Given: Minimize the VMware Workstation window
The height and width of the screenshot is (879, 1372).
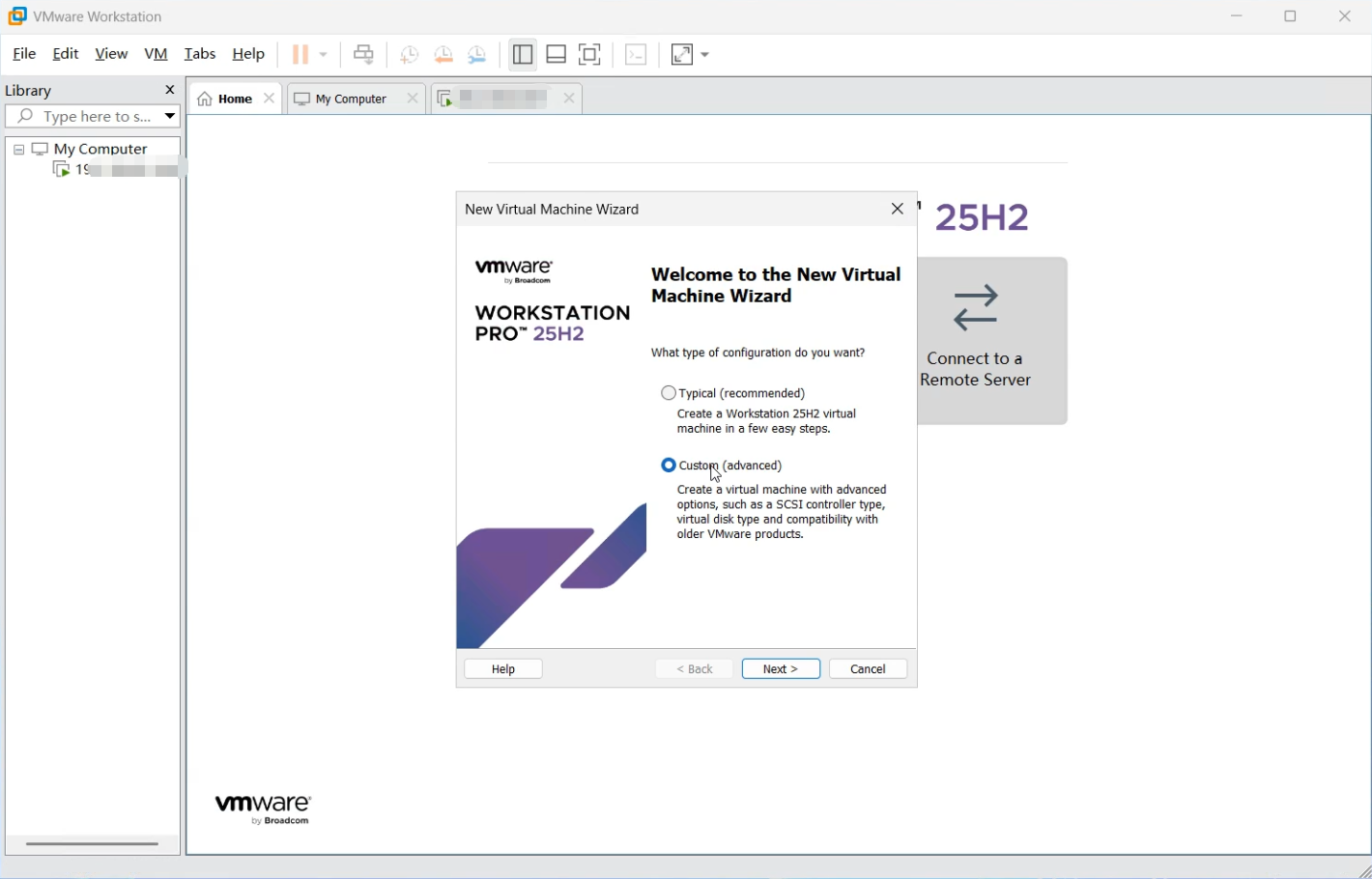Looking at the screenshot, I should 1237,16.
